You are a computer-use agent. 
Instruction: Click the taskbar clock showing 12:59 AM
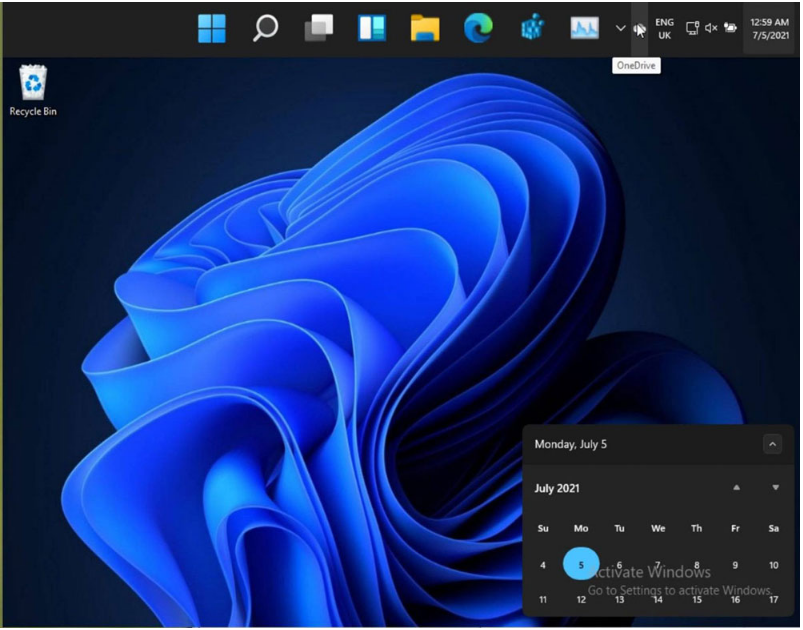click(x=769, y=29)
